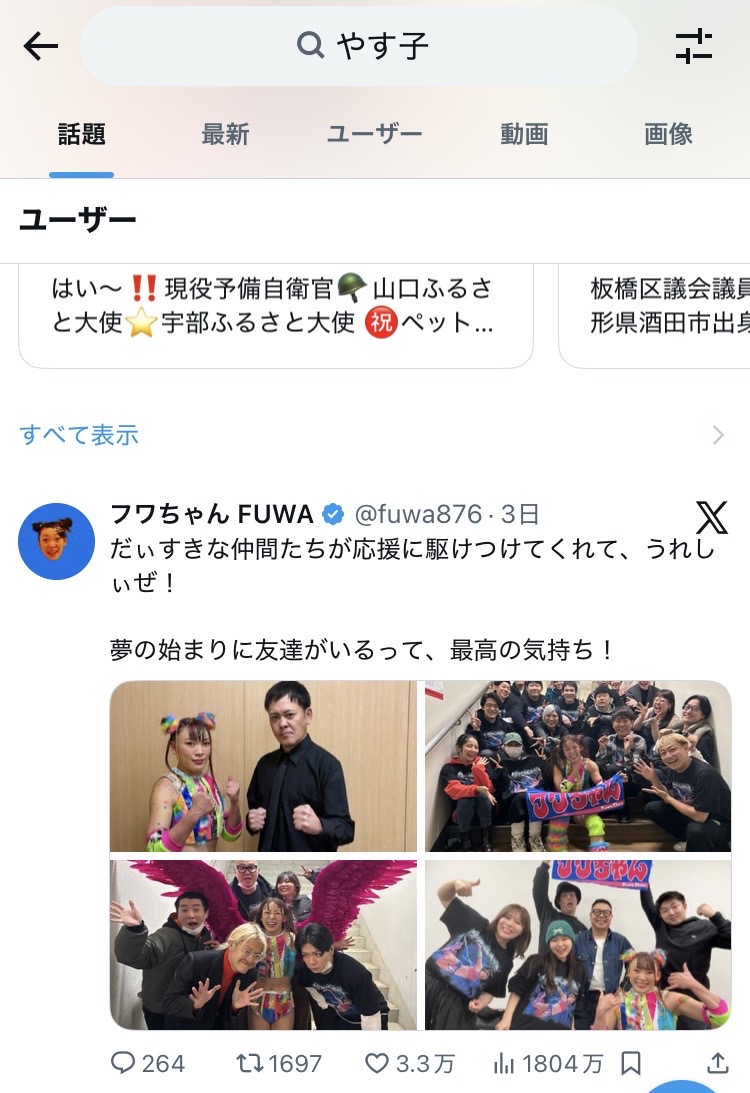Image resolution: width=750 pixels, height=1093 pixels.
Task: Open the search filter settings icon
Action: pos(694,47)
